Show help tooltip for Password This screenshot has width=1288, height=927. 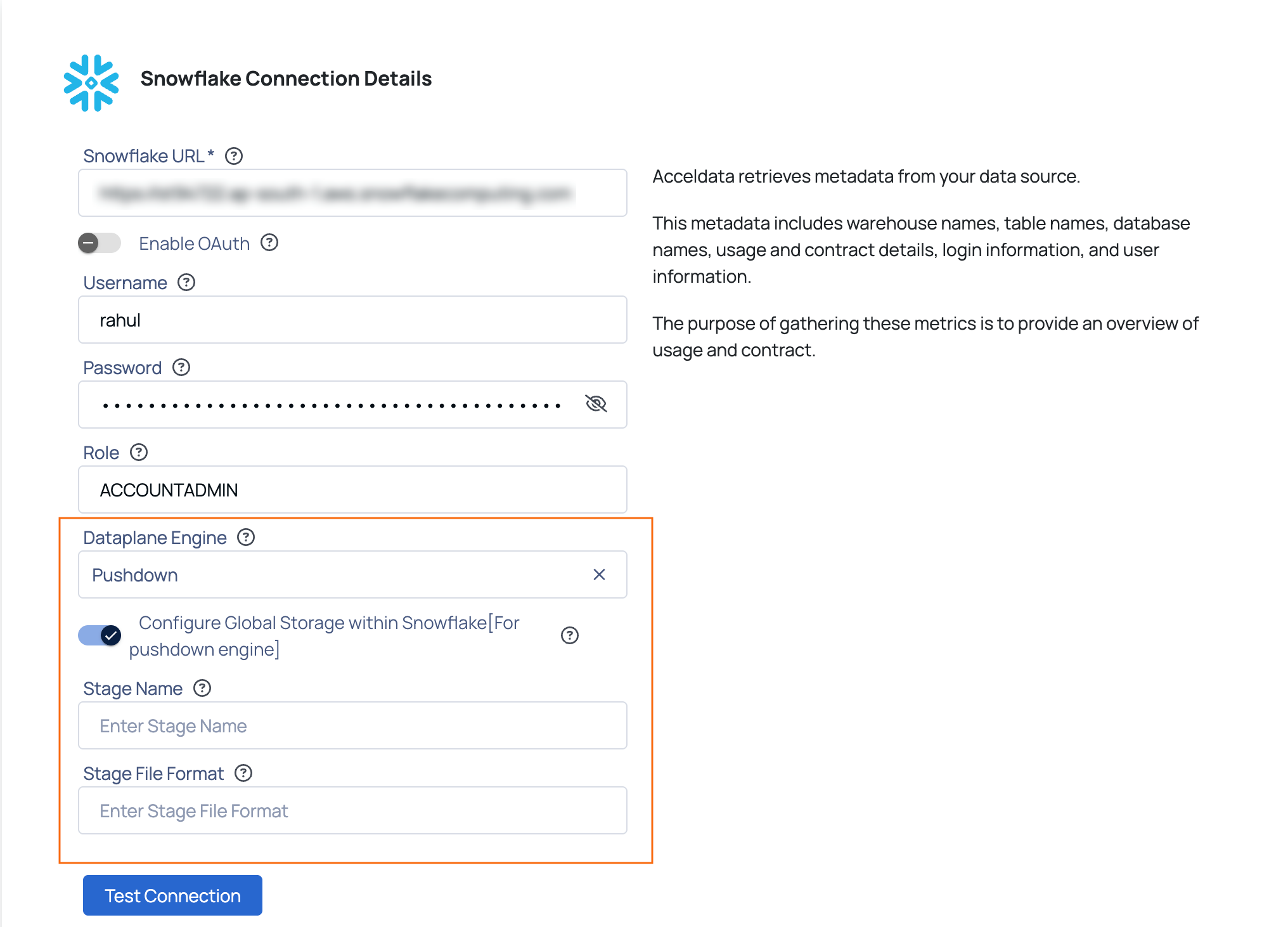pyautogui.click(x=181, y=368)
